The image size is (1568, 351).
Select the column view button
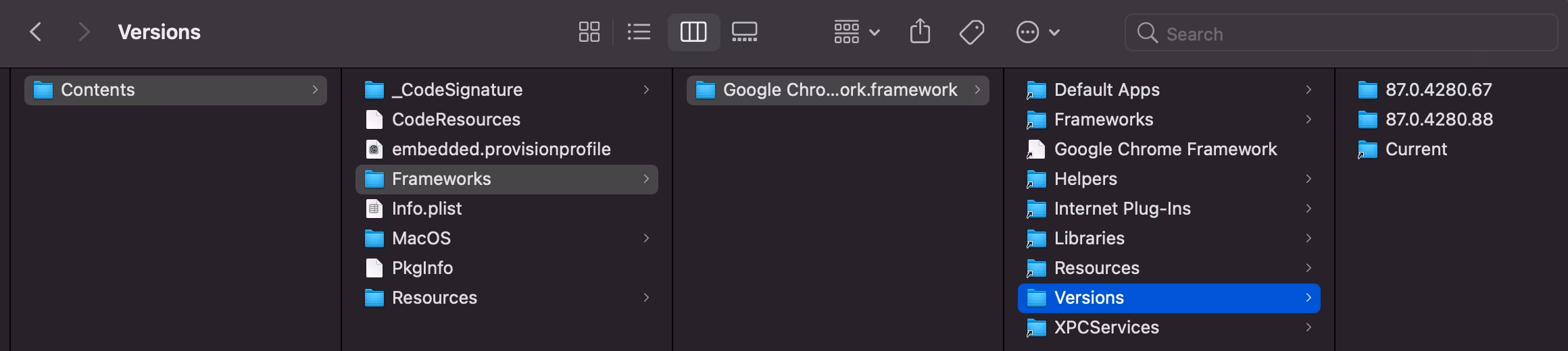click(x=693, y=32)
